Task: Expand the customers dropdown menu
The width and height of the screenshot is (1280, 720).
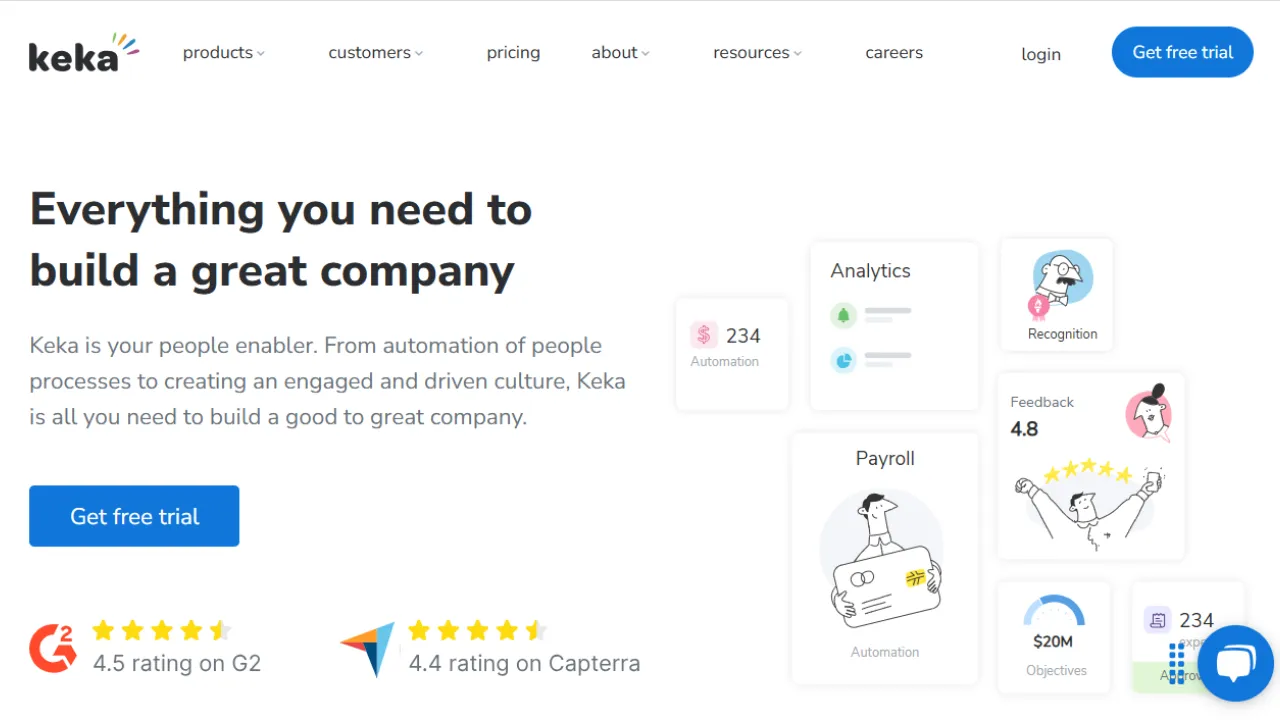Action: point(375,53)
